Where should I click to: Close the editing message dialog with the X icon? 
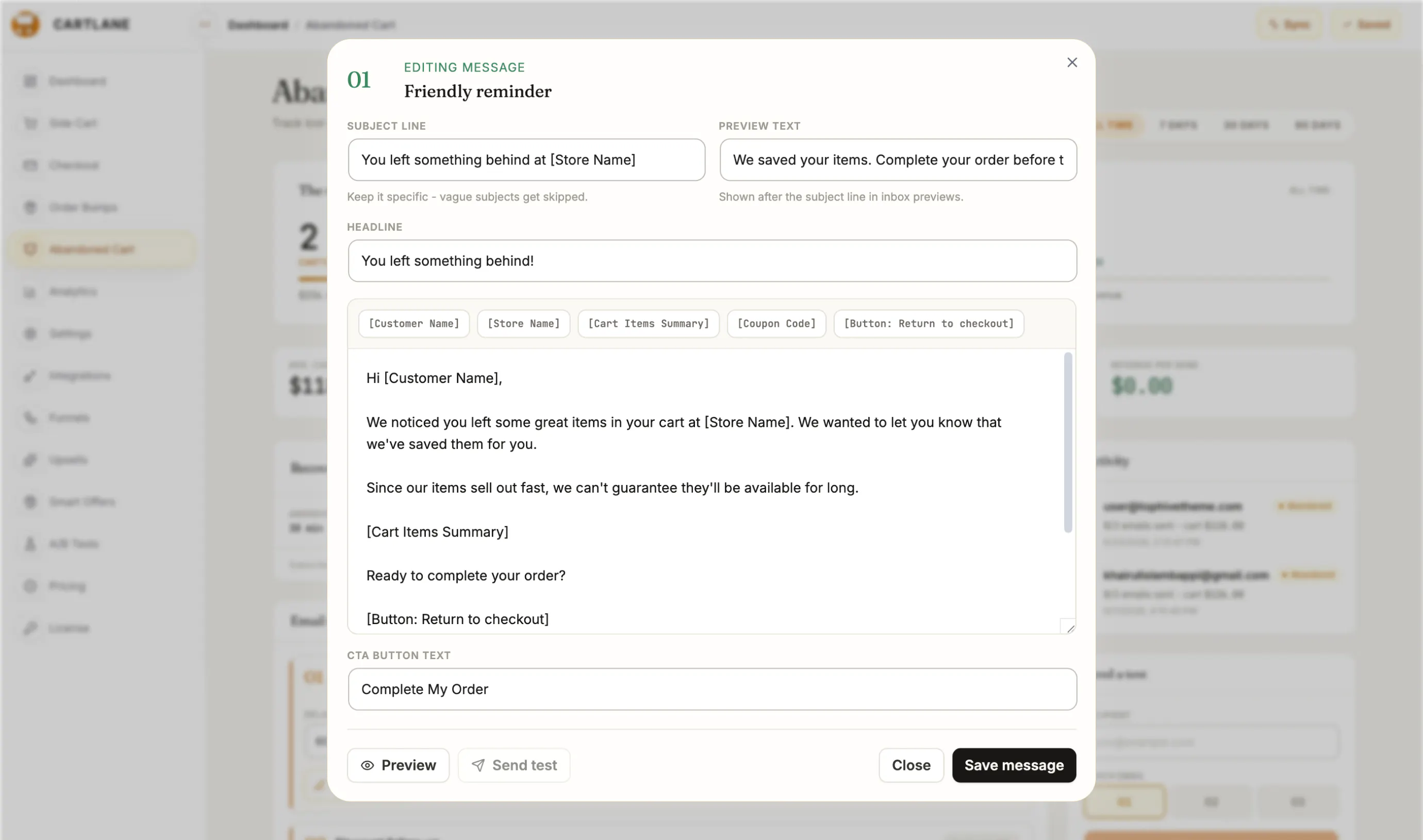(1071, 62)
